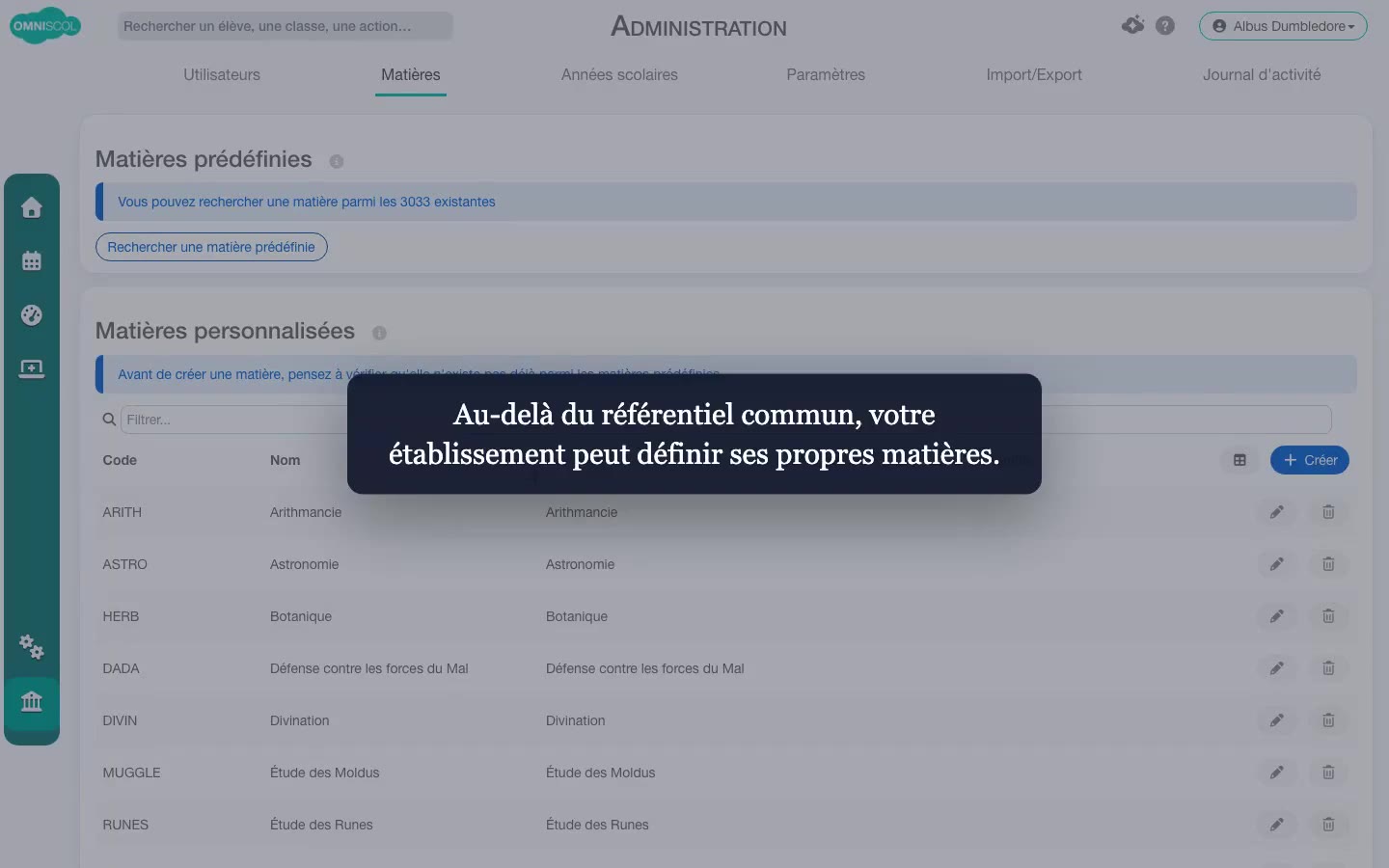This screenshot has width=1389, height=868.
Task: Open the Années scolaires tab
Action: tap(619, 75)
